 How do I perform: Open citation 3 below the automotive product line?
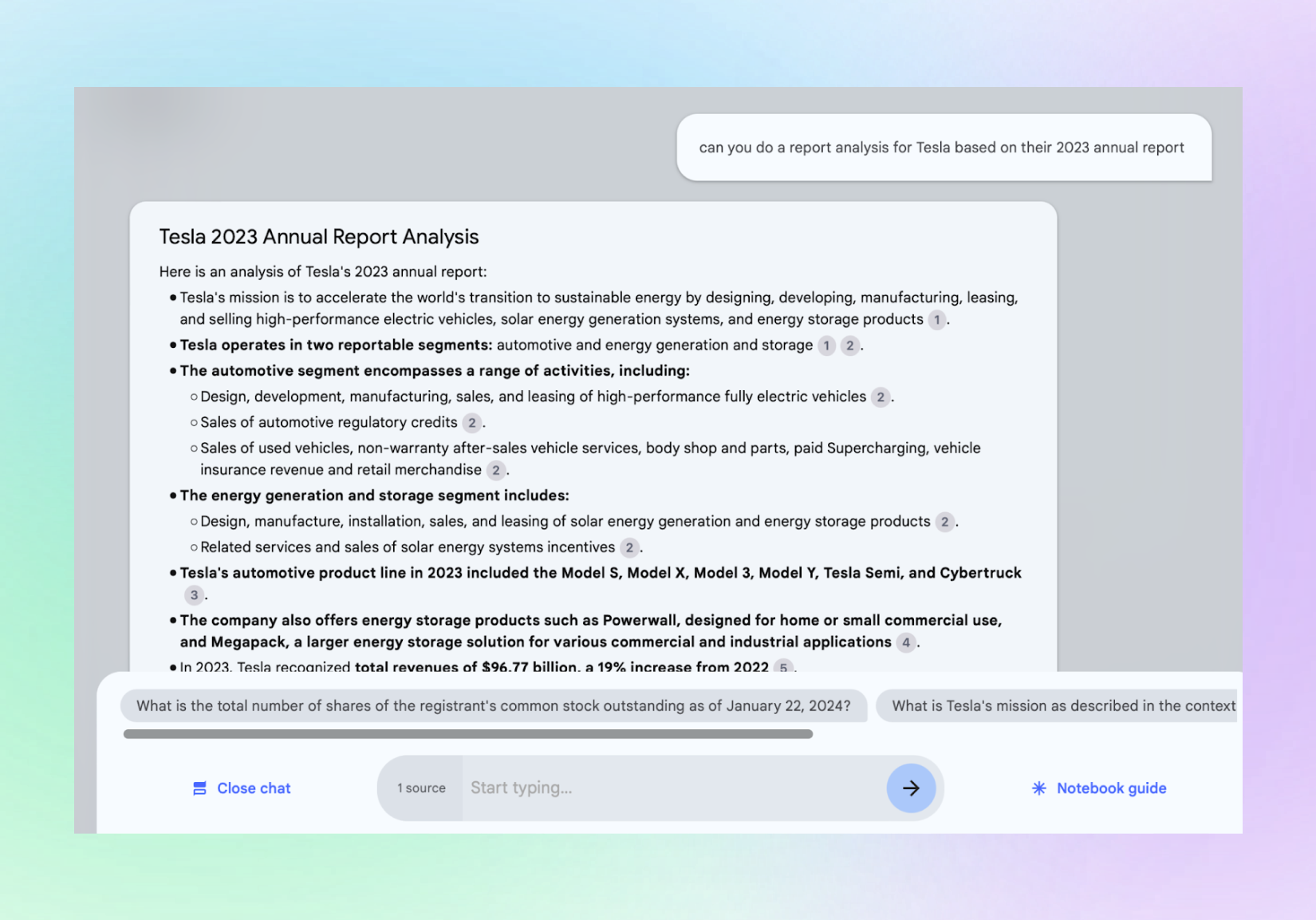click(194, 595)
